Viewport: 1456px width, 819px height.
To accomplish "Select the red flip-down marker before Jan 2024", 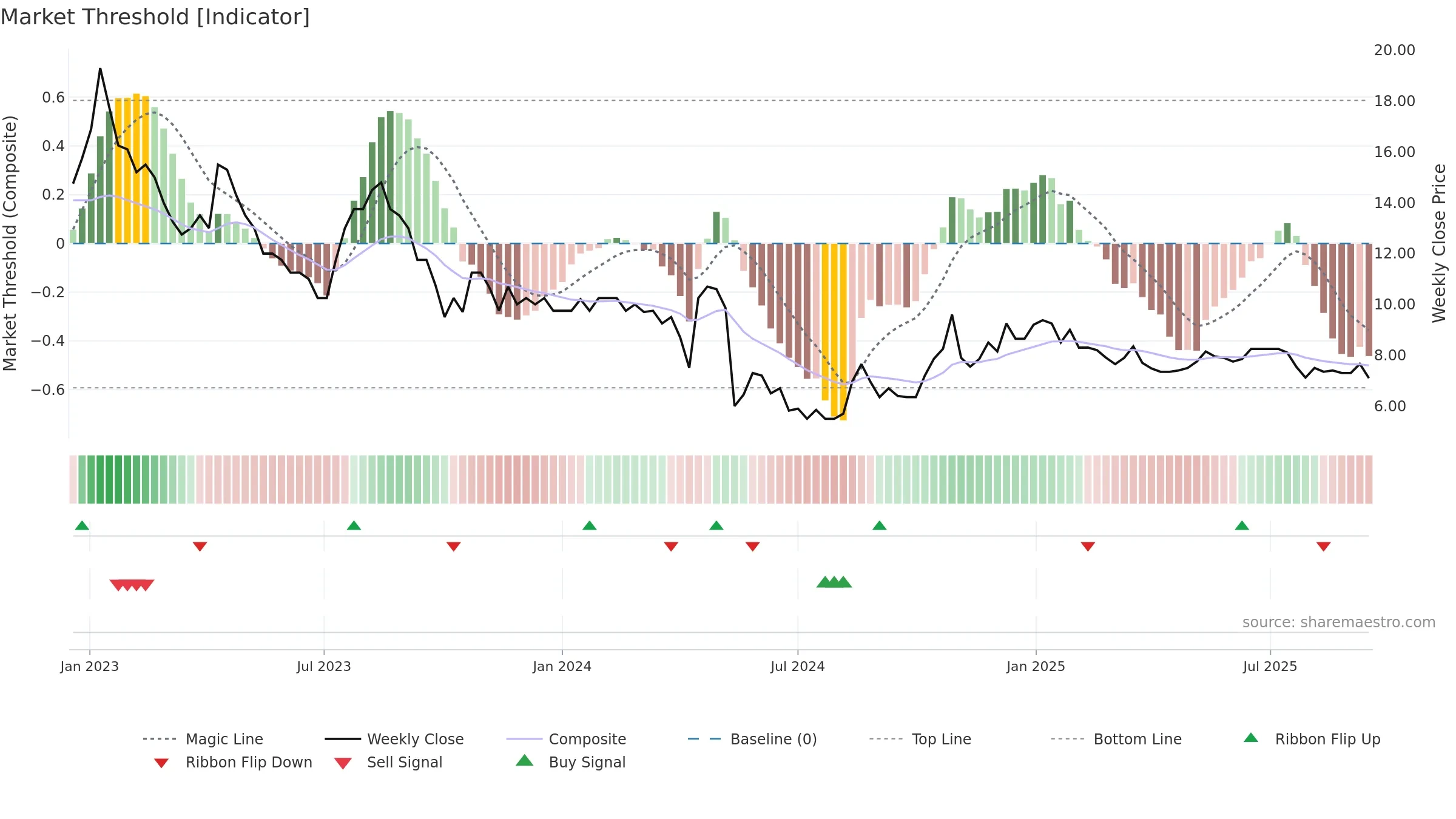I will coord(453,547).
